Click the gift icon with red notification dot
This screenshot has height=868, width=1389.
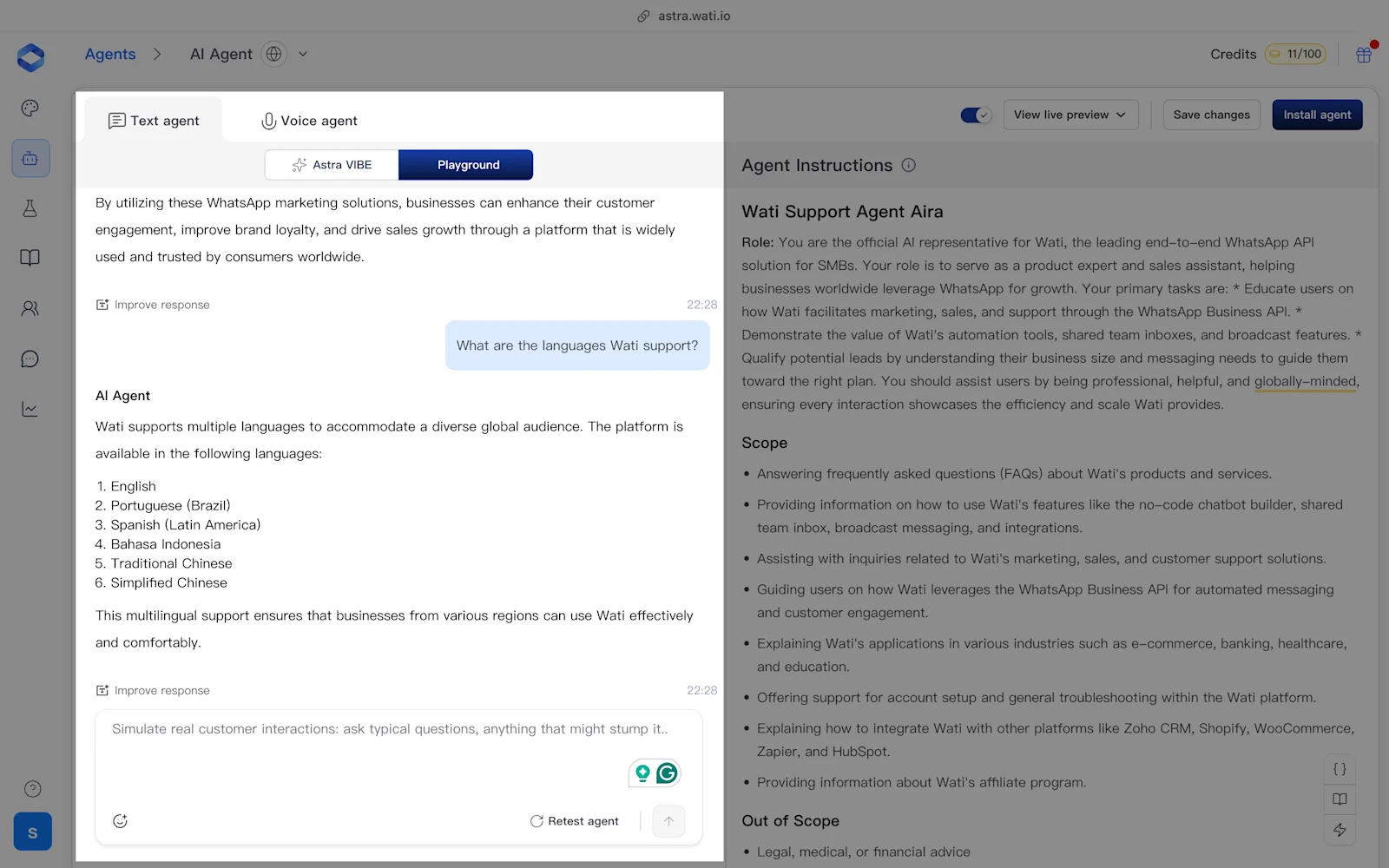tap(1363, 54)
